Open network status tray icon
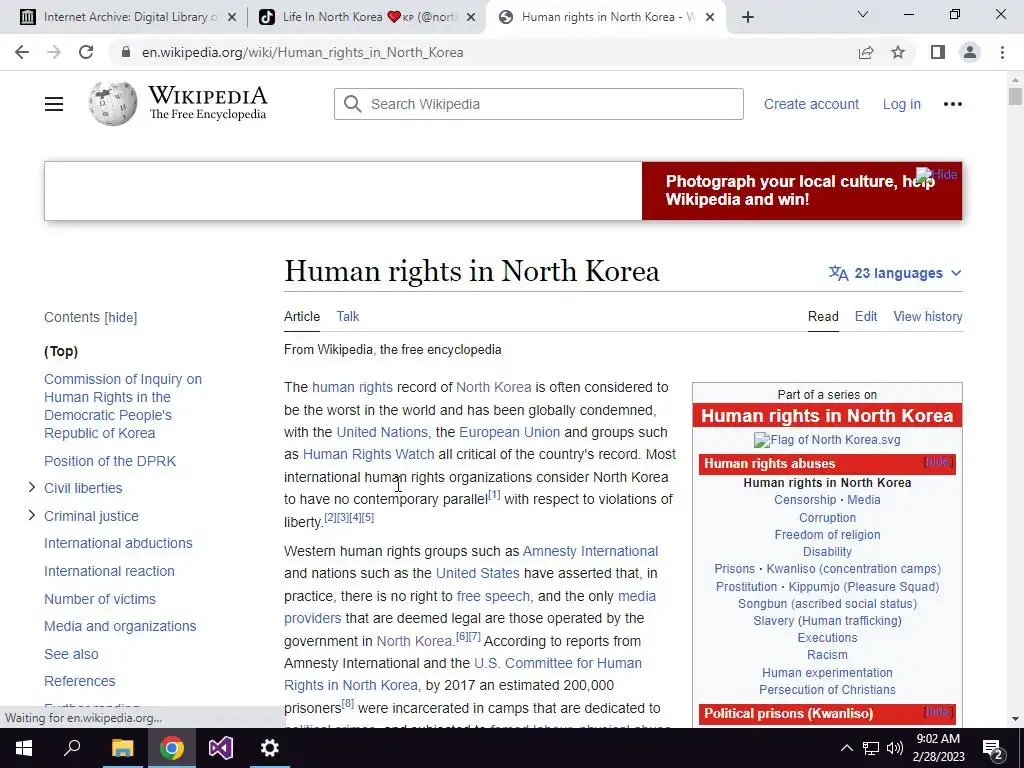The image size is (1024, 768). [871, 748]
